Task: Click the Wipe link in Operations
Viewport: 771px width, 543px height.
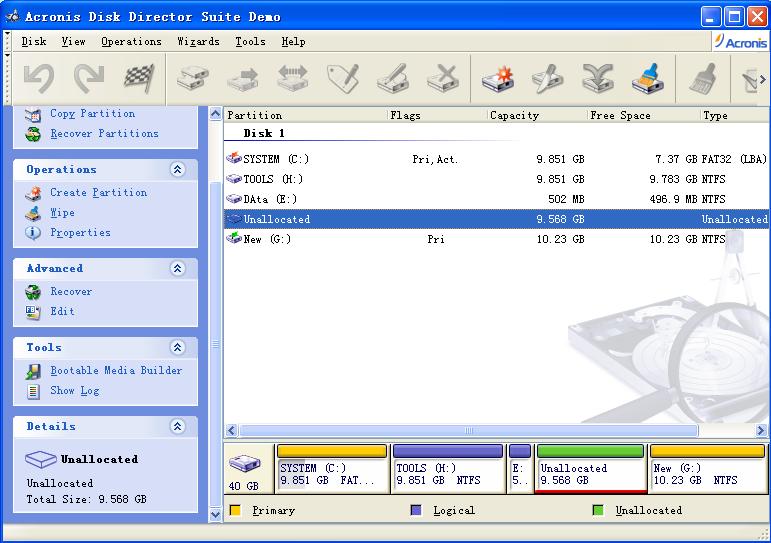Action: [62, 213]
